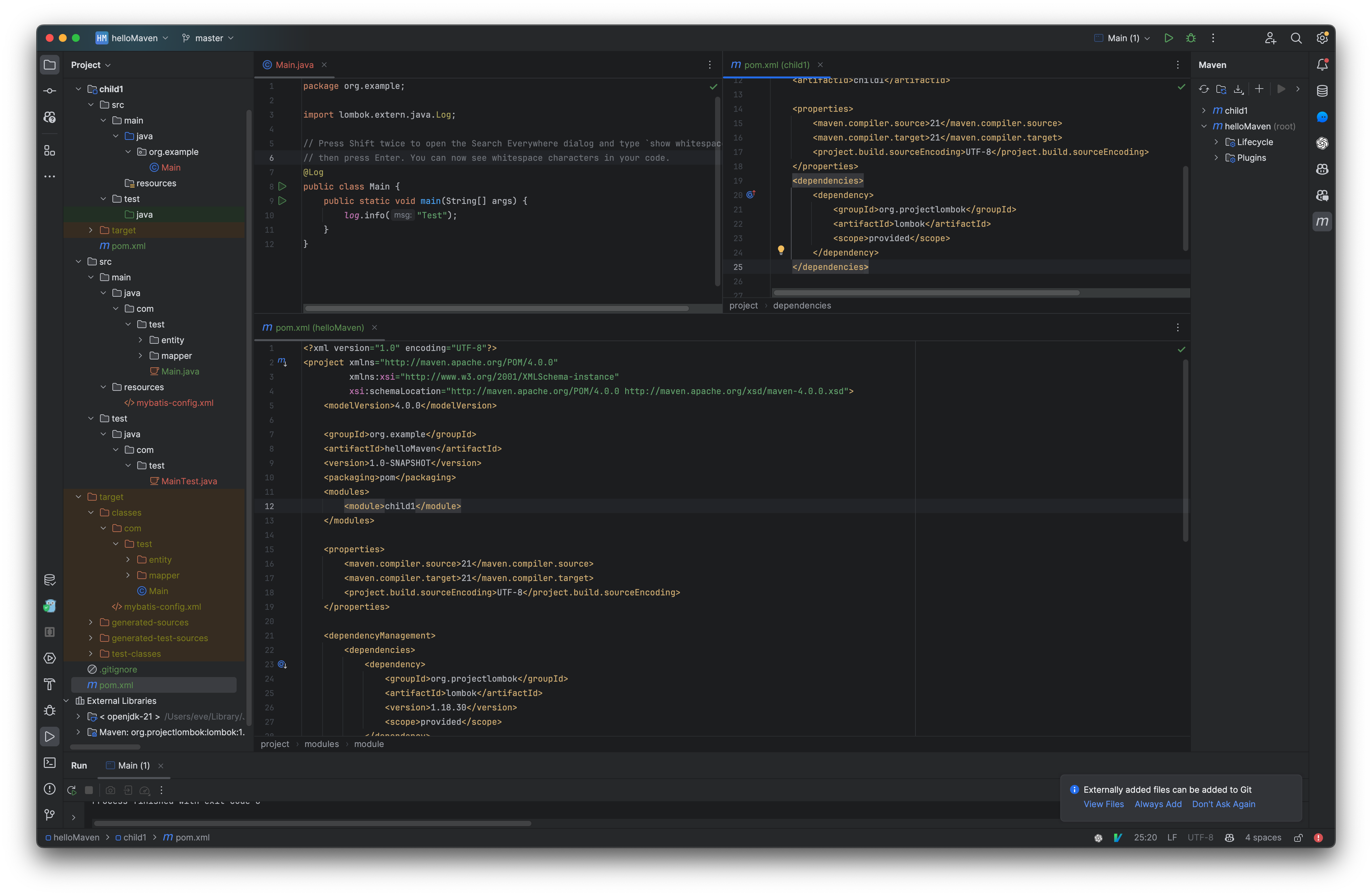Open Project view selector dropdown

(x=91, y=64)
